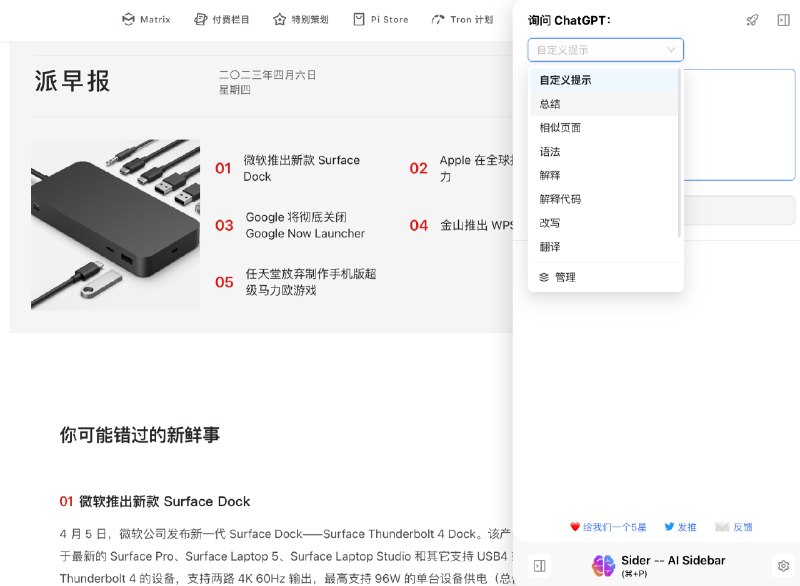Open Sider settings gear icon
800x586 pixels.
(x=784, y=566)
